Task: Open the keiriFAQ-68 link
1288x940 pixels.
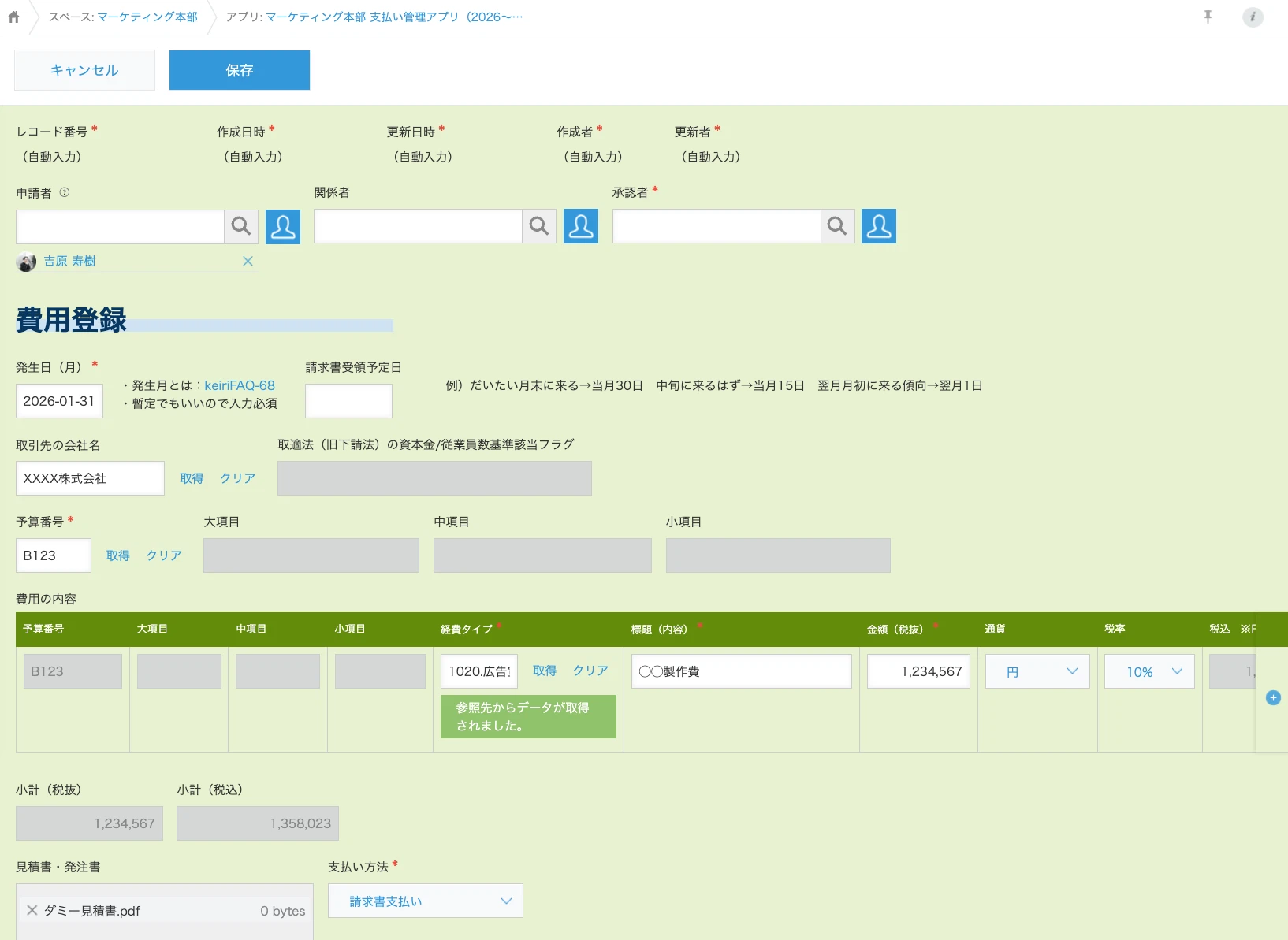Action: coord(240,385)
